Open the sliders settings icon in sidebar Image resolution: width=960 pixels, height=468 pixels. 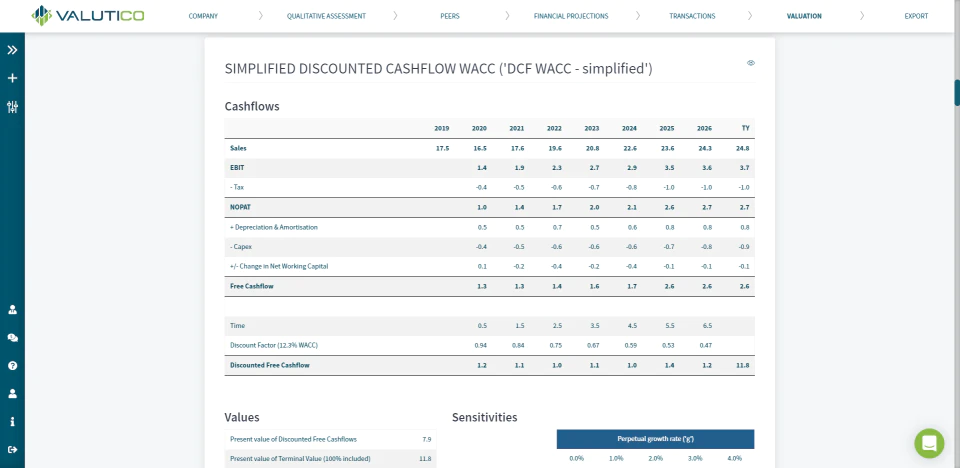point(12,107)
